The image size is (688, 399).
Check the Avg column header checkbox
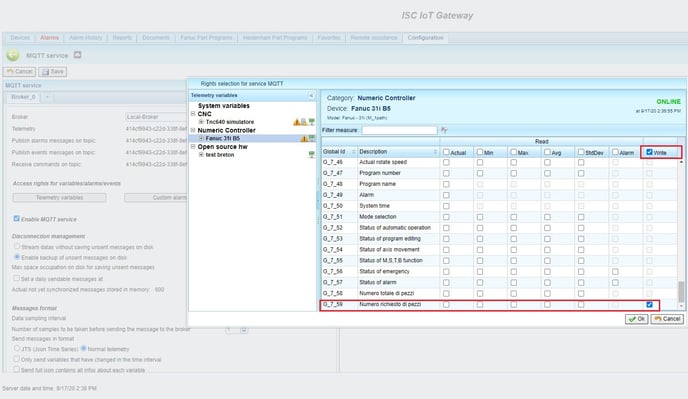pyautogui.click(x=547, y=152)
